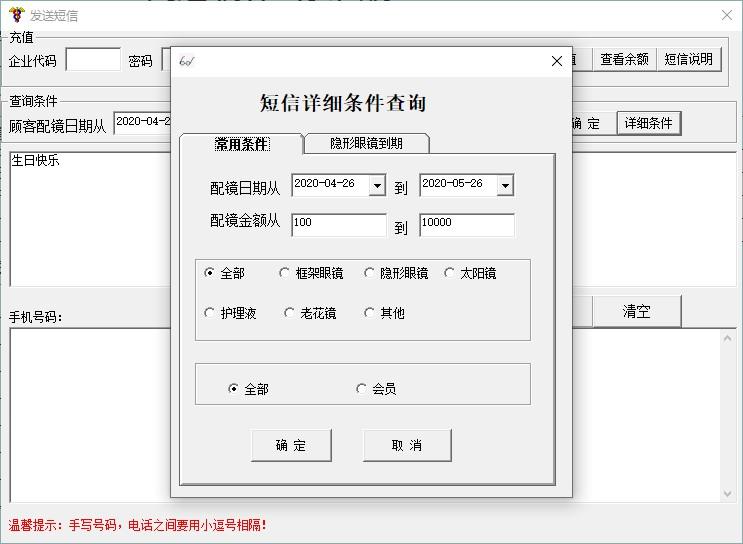Choose the 老花镜 radio button
Screen dimensions: 743x544
(x=290, y=313)
